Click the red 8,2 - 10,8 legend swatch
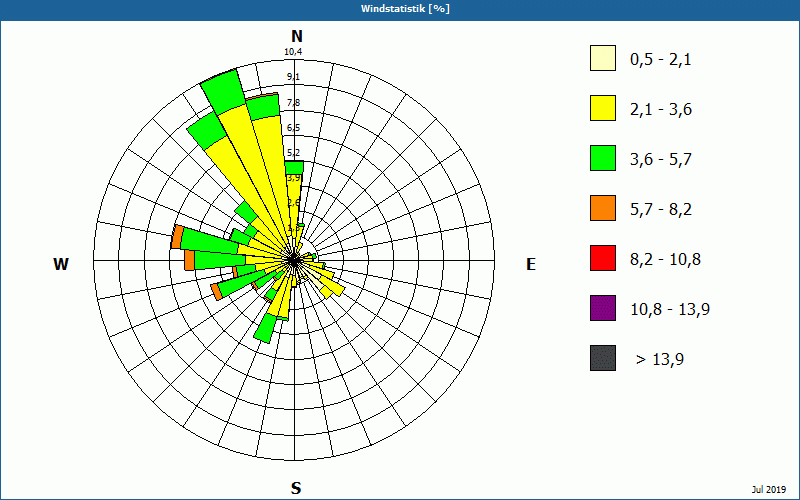 tap(603, 258)
